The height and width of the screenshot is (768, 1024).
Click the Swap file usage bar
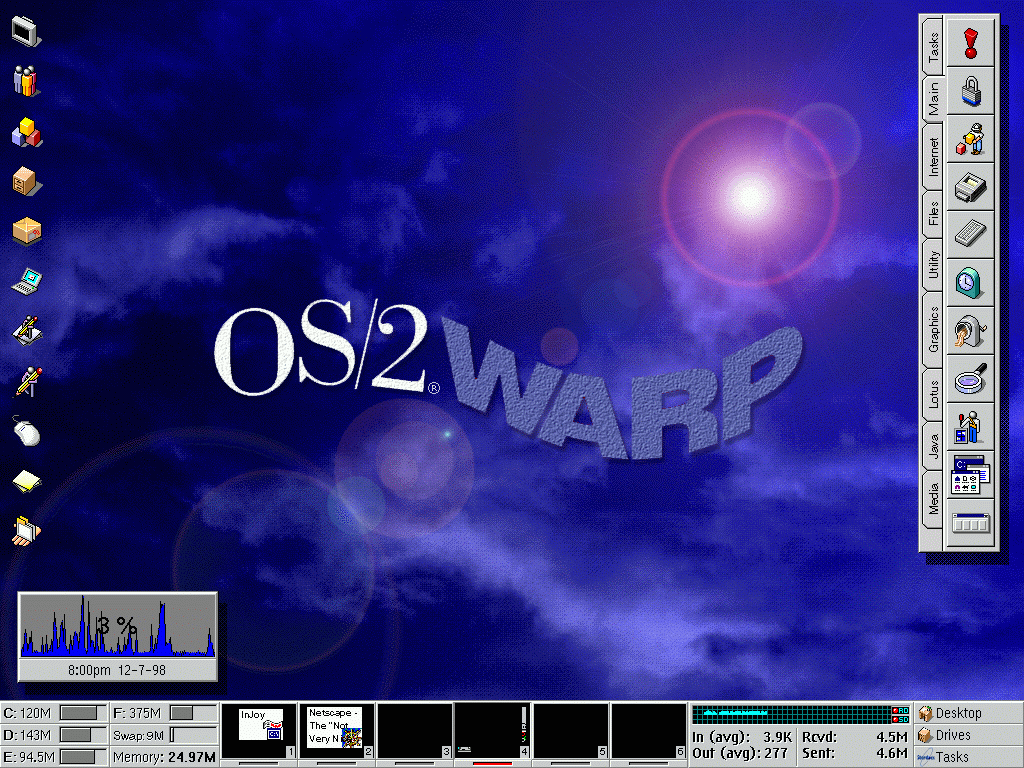point(193,735)
